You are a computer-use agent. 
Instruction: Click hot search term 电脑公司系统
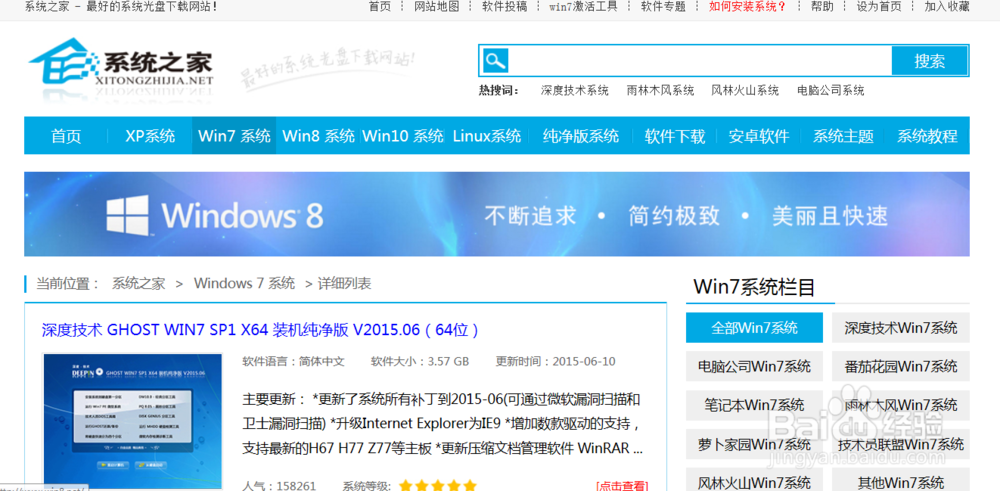(830, 91)
